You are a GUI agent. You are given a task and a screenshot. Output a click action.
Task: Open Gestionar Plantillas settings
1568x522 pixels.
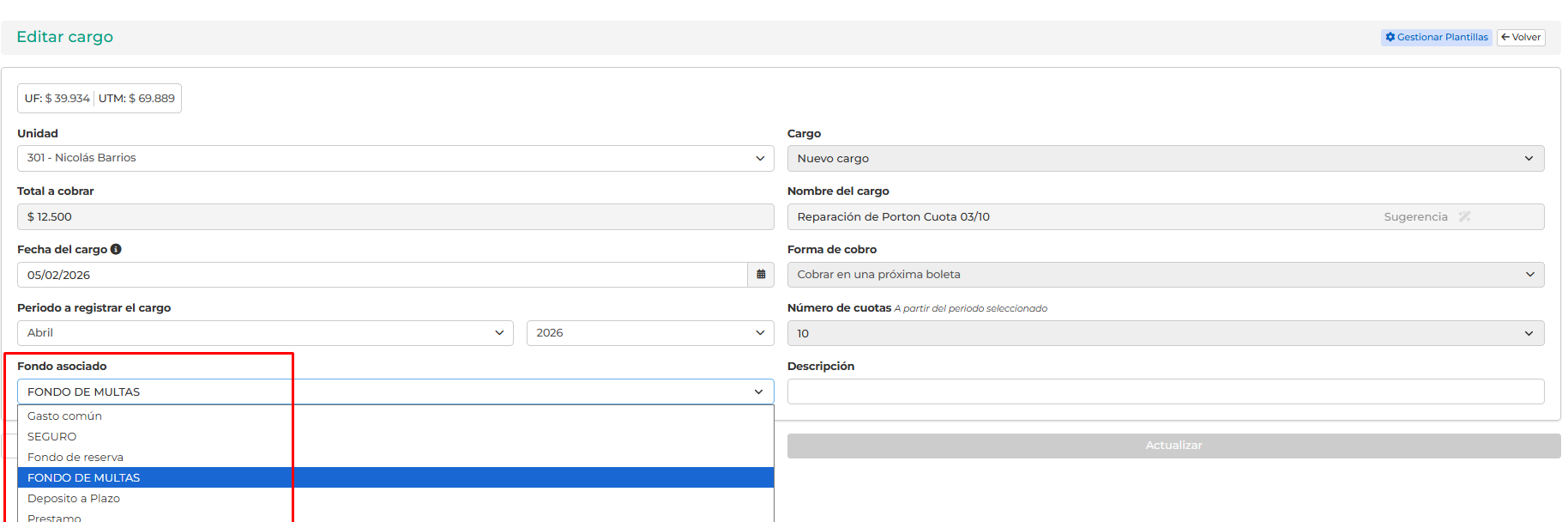point(1436,37)
